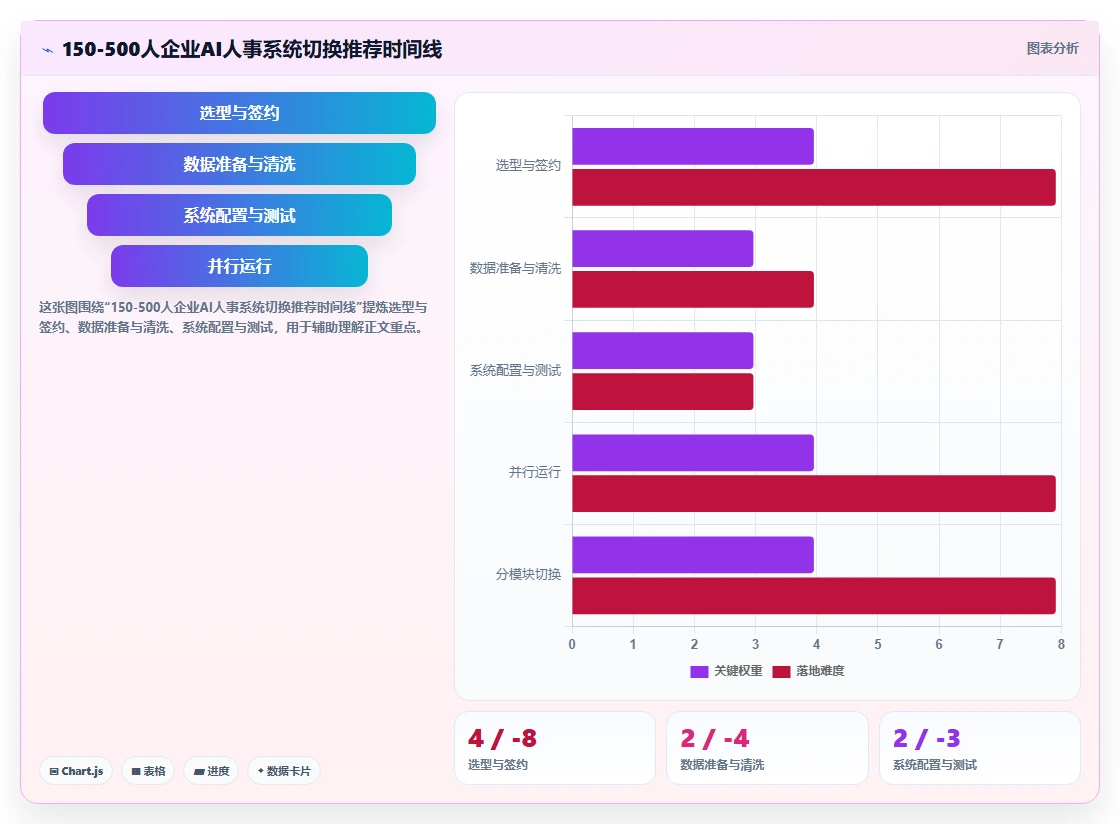Click purple bar for 数据准备与清洗
The height and width of the screenshot is (824, 1120).
pos(663,248)
